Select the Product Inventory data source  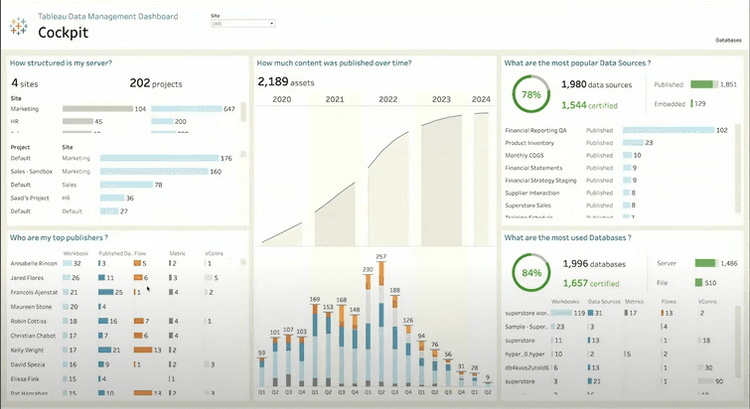529,143
